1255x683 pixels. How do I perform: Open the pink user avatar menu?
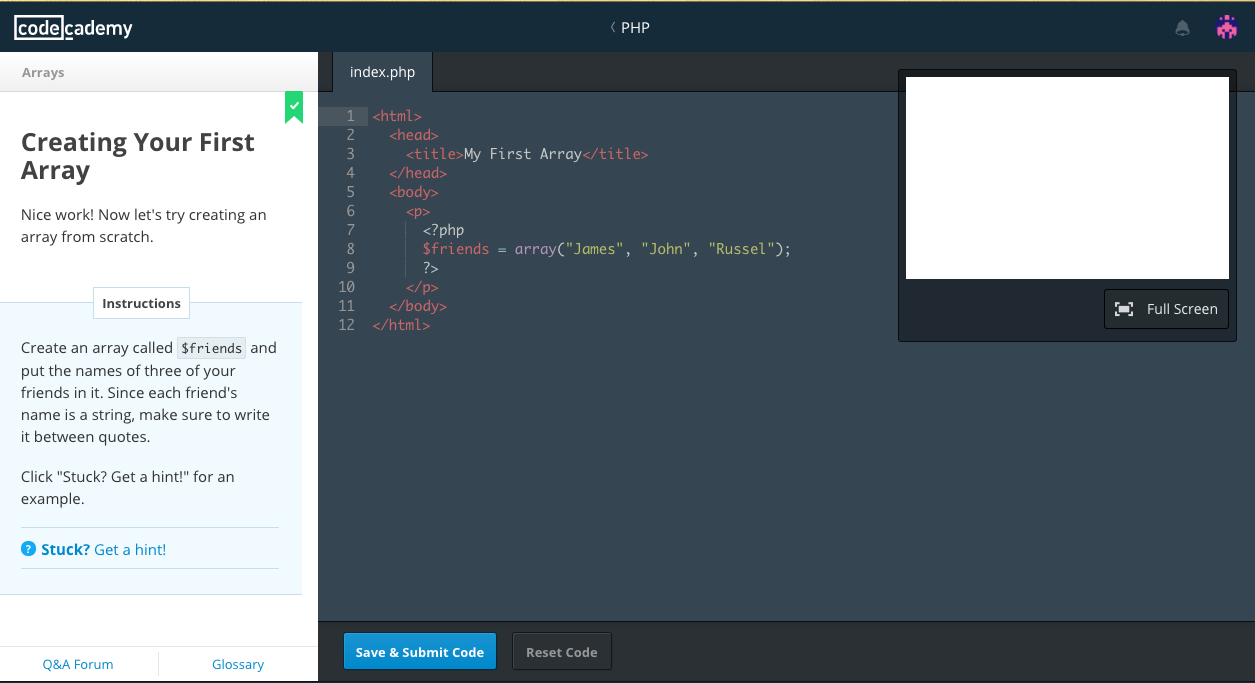[1227, 27]
